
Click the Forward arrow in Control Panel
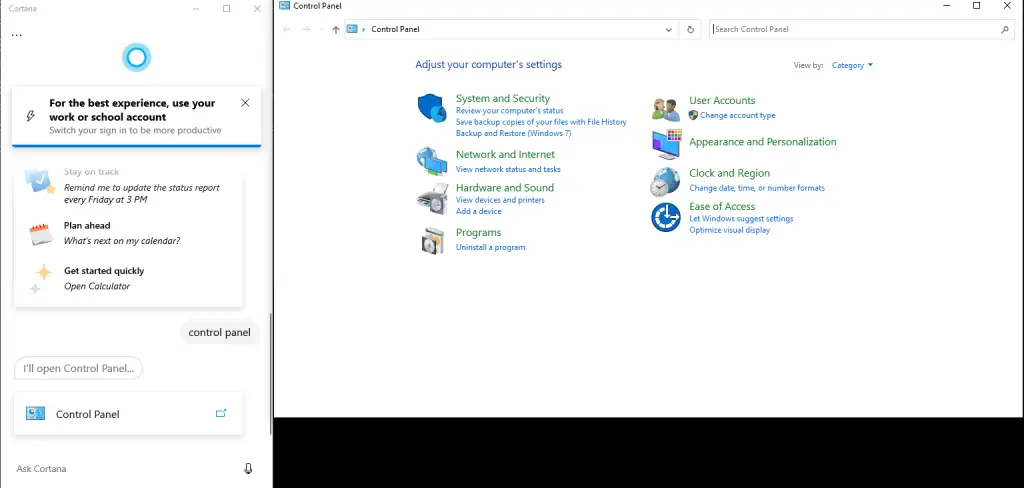306,29
